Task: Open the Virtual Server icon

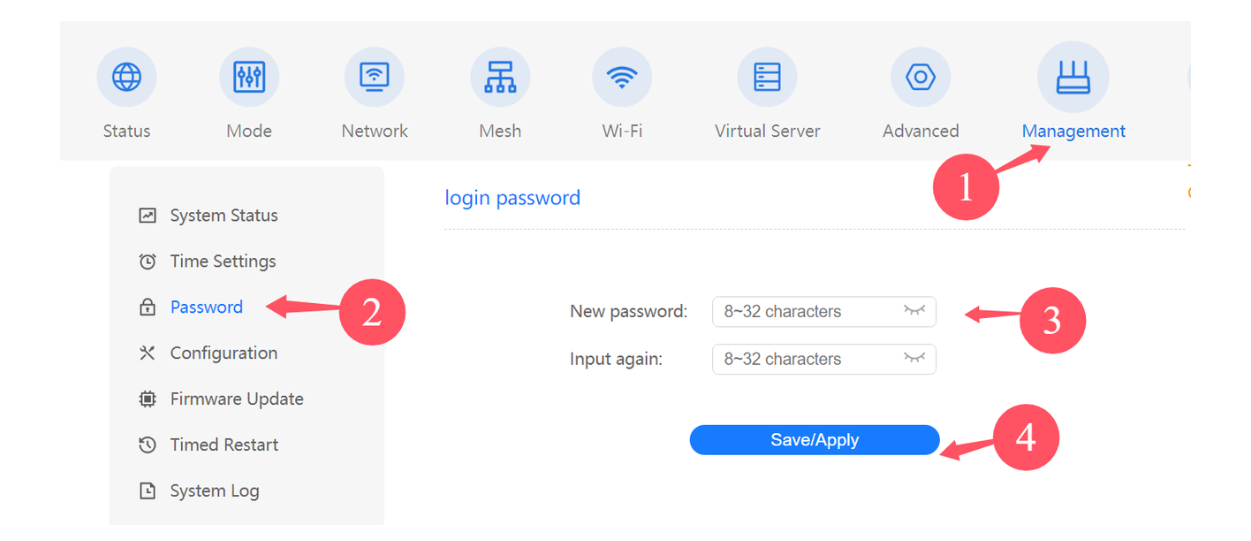Action: tap(767, 77)
